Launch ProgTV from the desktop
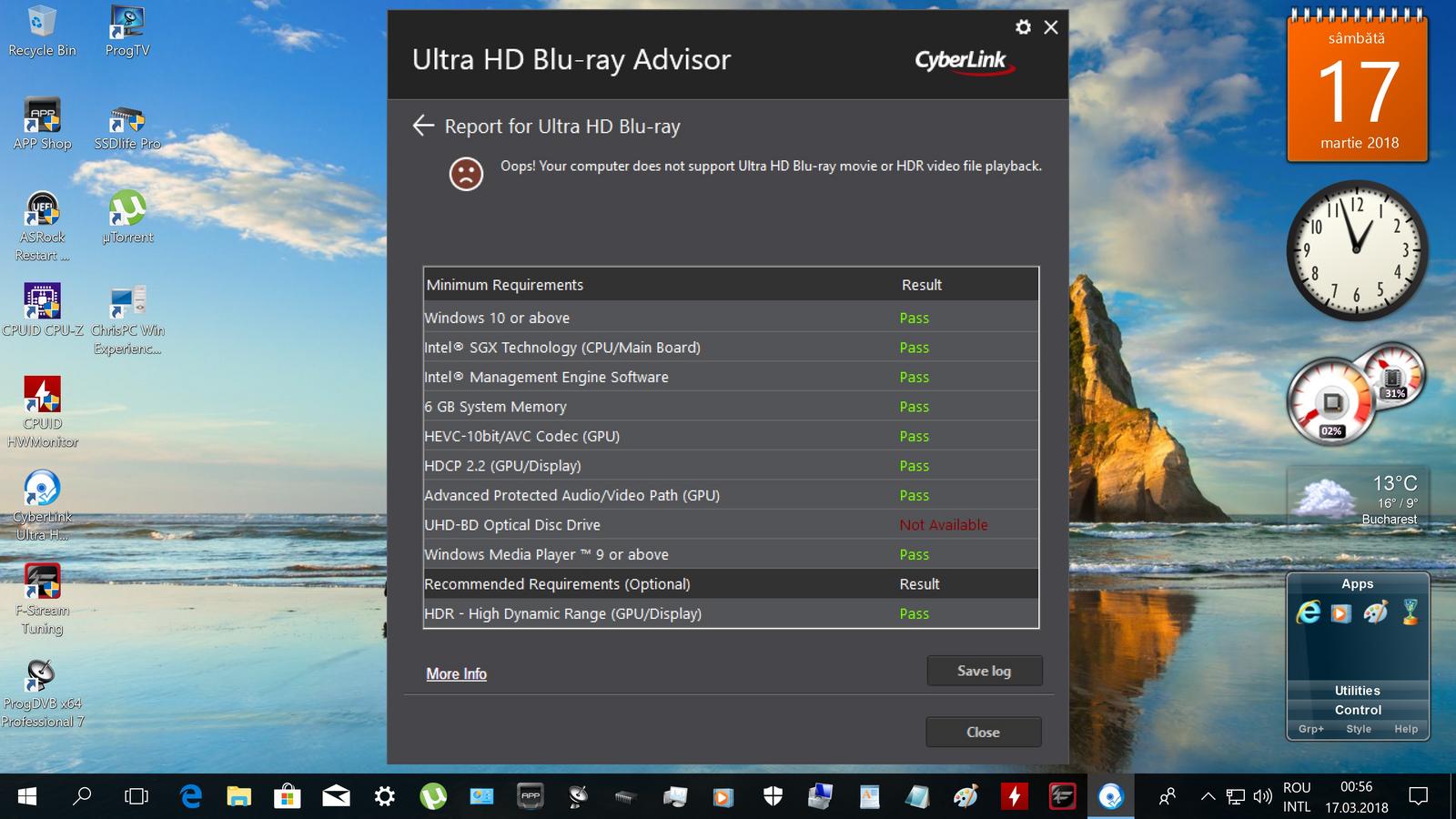 click(127, 32)
